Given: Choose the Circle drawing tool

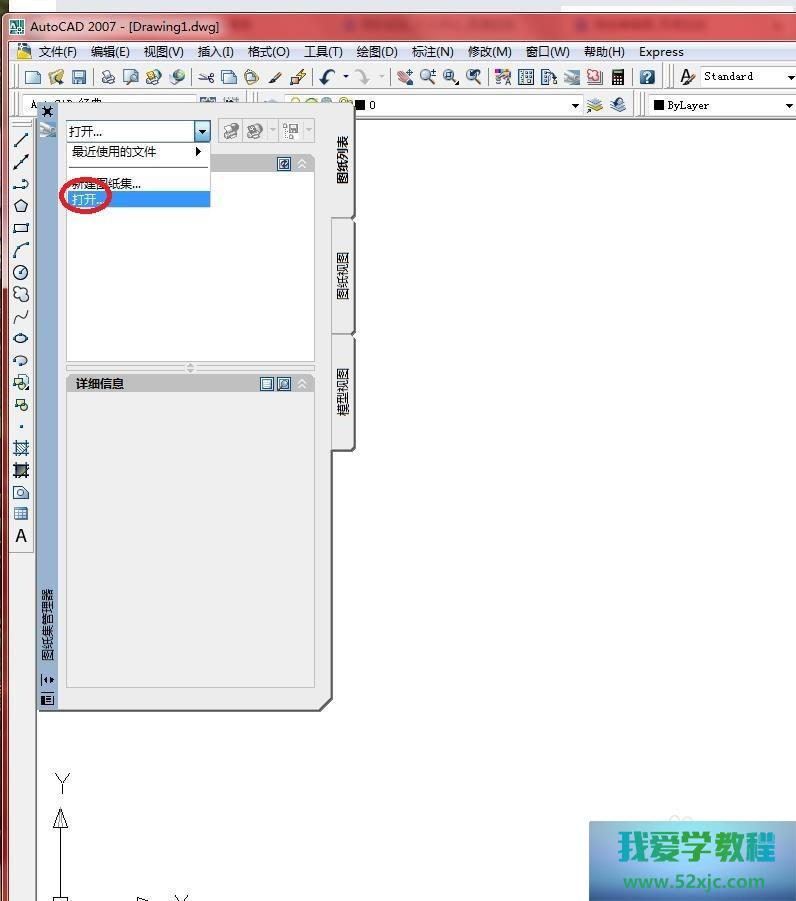Looking at the screenshot, I should point(21,272).
